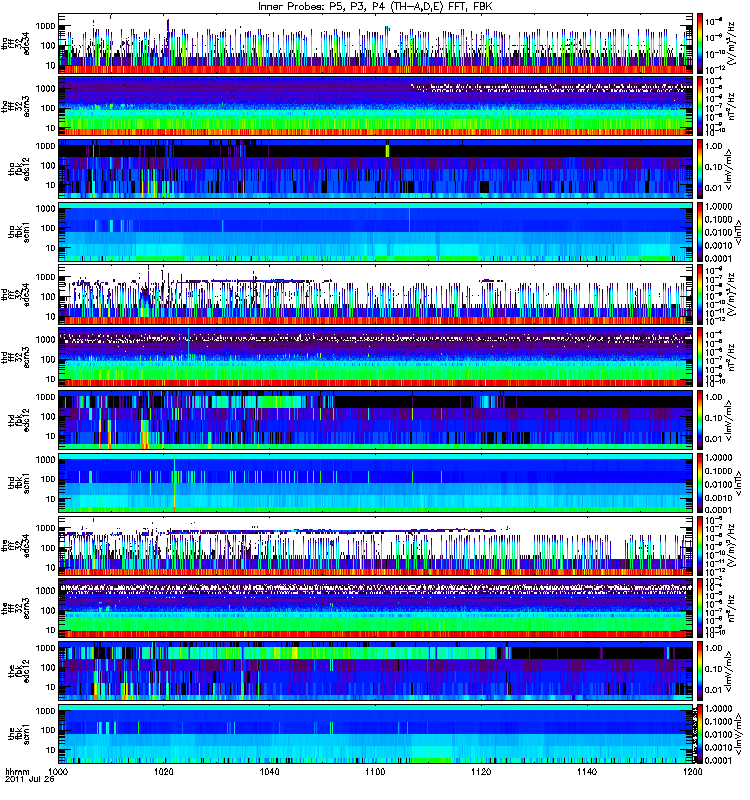Click the time axis tick label 1120
The width and height of the screenshot is (750, 800).
click(x=481, y=772)
